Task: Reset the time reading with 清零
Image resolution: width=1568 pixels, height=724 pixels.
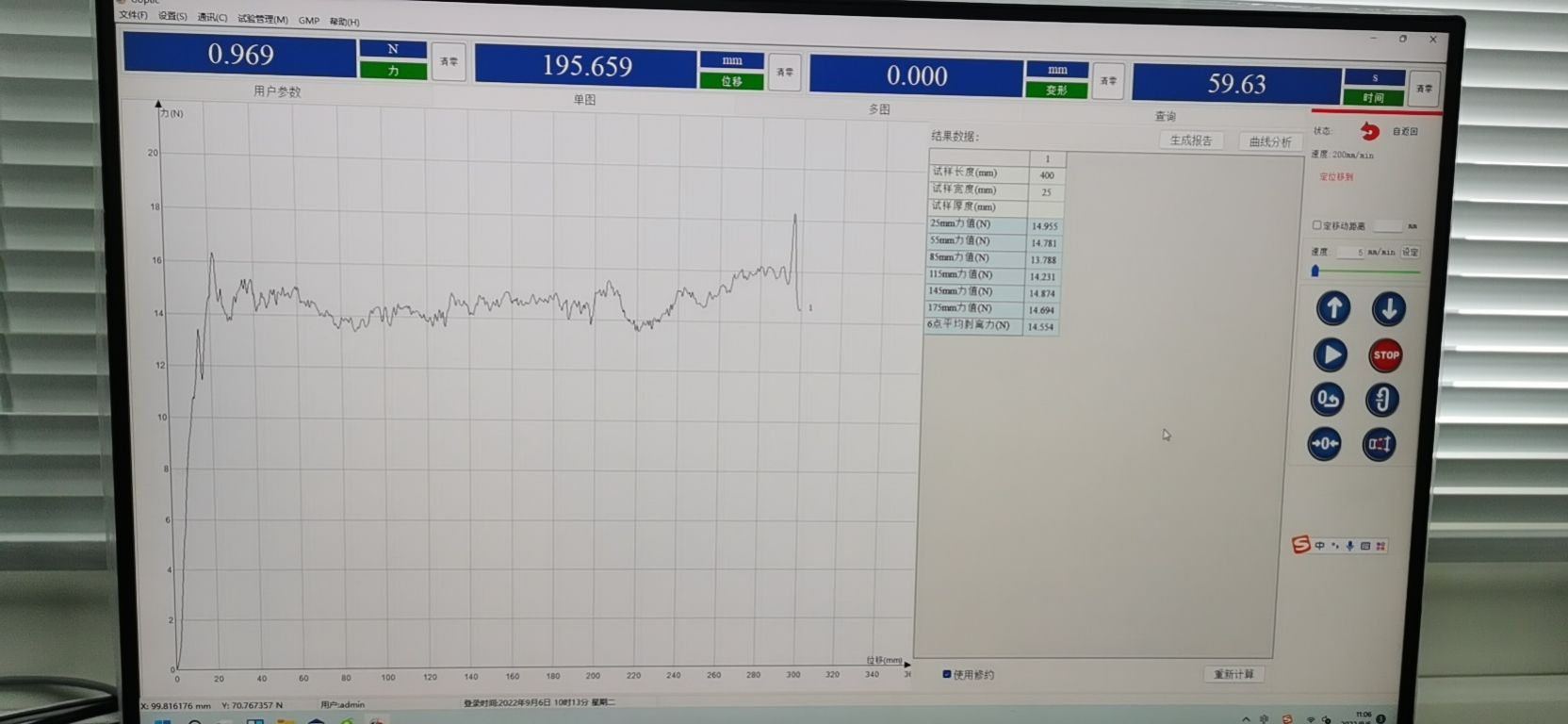Action: [1425, 89]
